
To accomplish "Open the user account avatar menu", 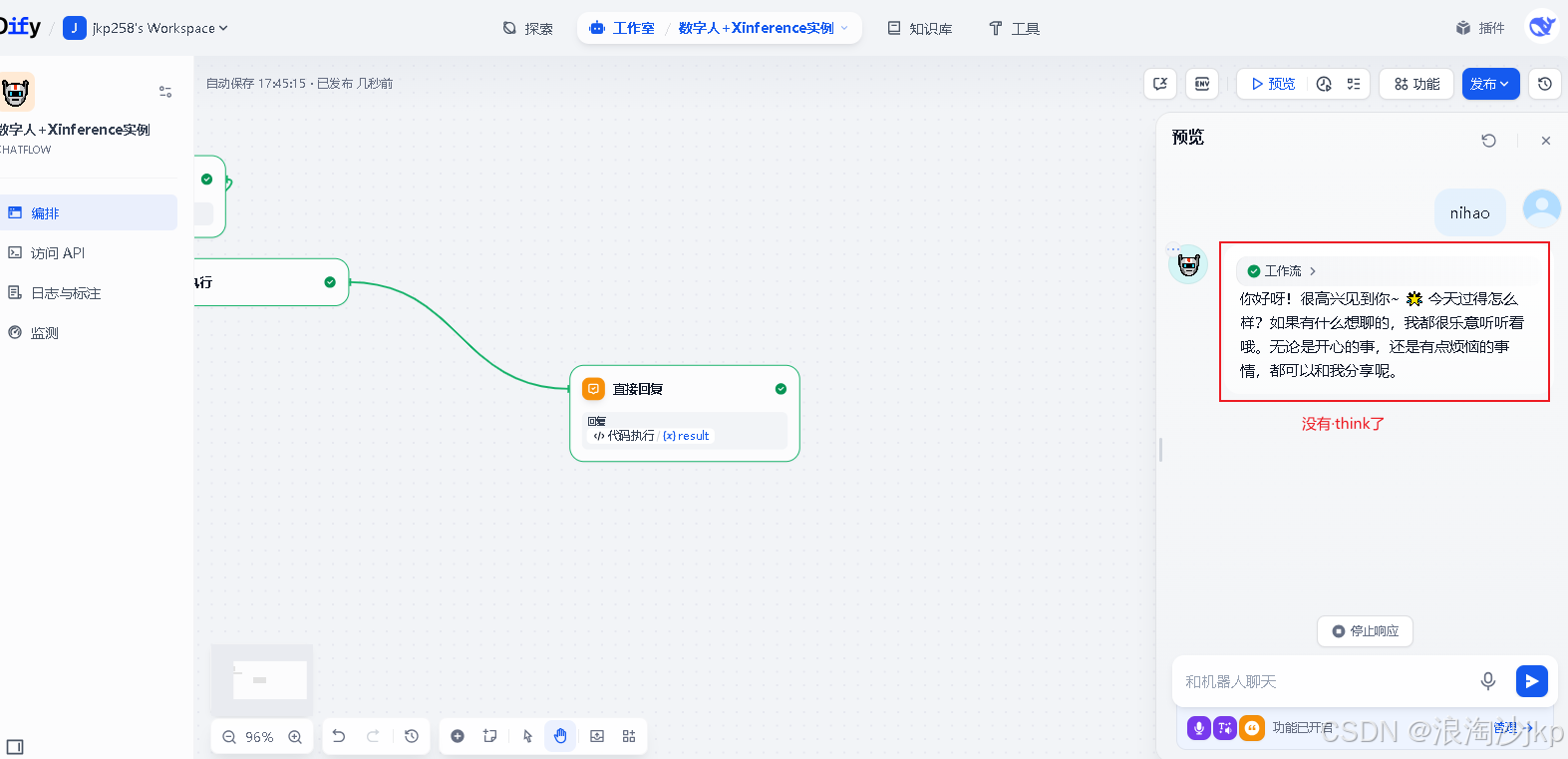I will (x=1543, y=27).
